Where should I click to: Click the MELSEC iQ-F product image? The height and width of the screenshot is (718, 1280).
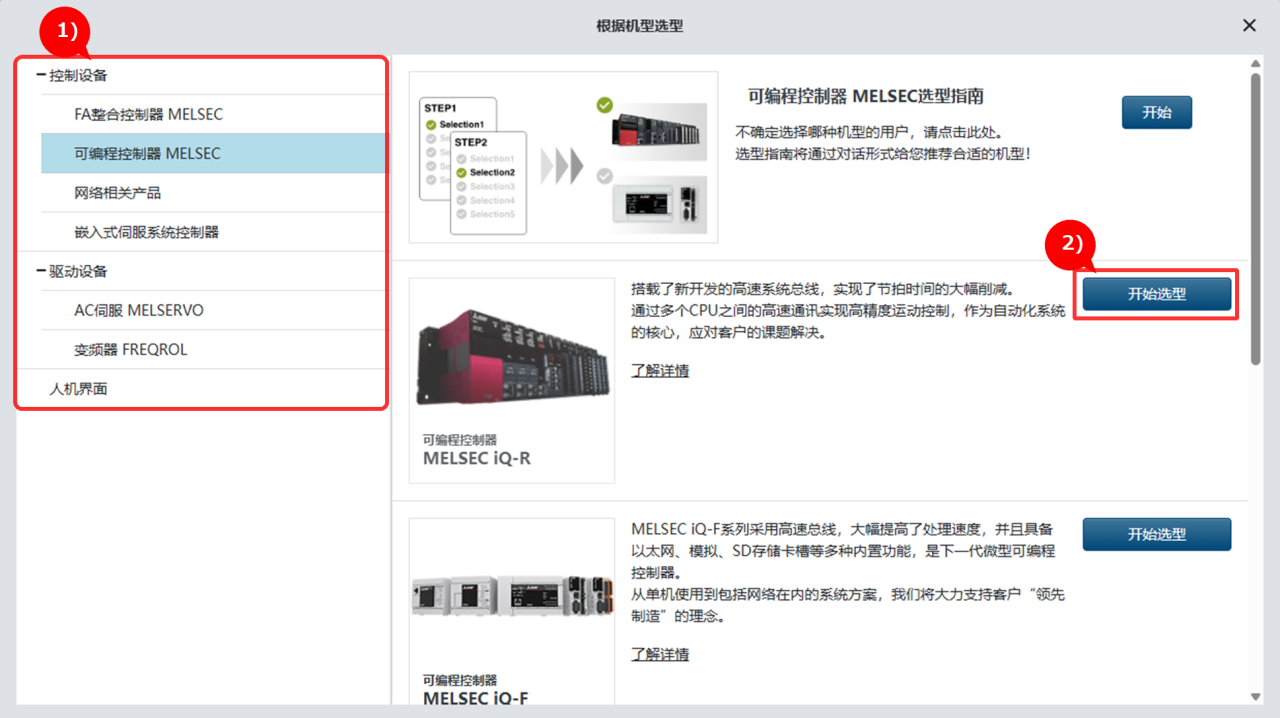[512, 597]
